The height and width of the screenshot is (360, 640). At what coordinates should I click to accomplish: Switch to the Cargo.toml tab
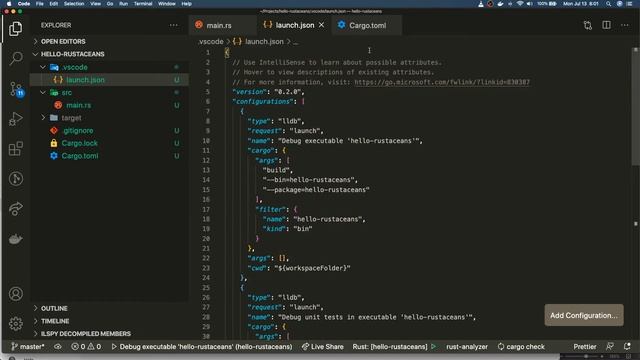click(x=367, y=25)
